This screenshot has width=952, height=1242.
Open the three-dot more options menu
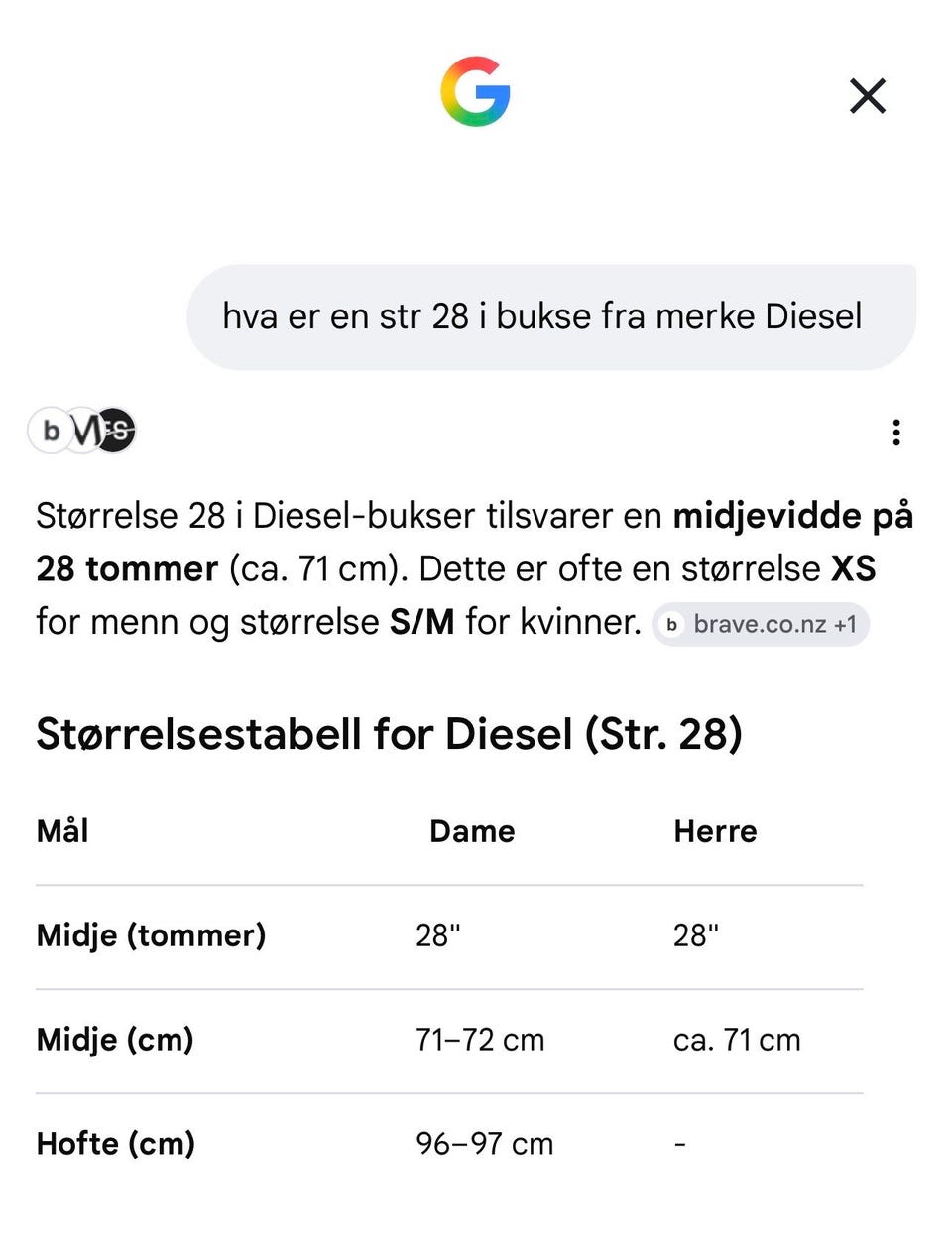click(x=896, y=433)
